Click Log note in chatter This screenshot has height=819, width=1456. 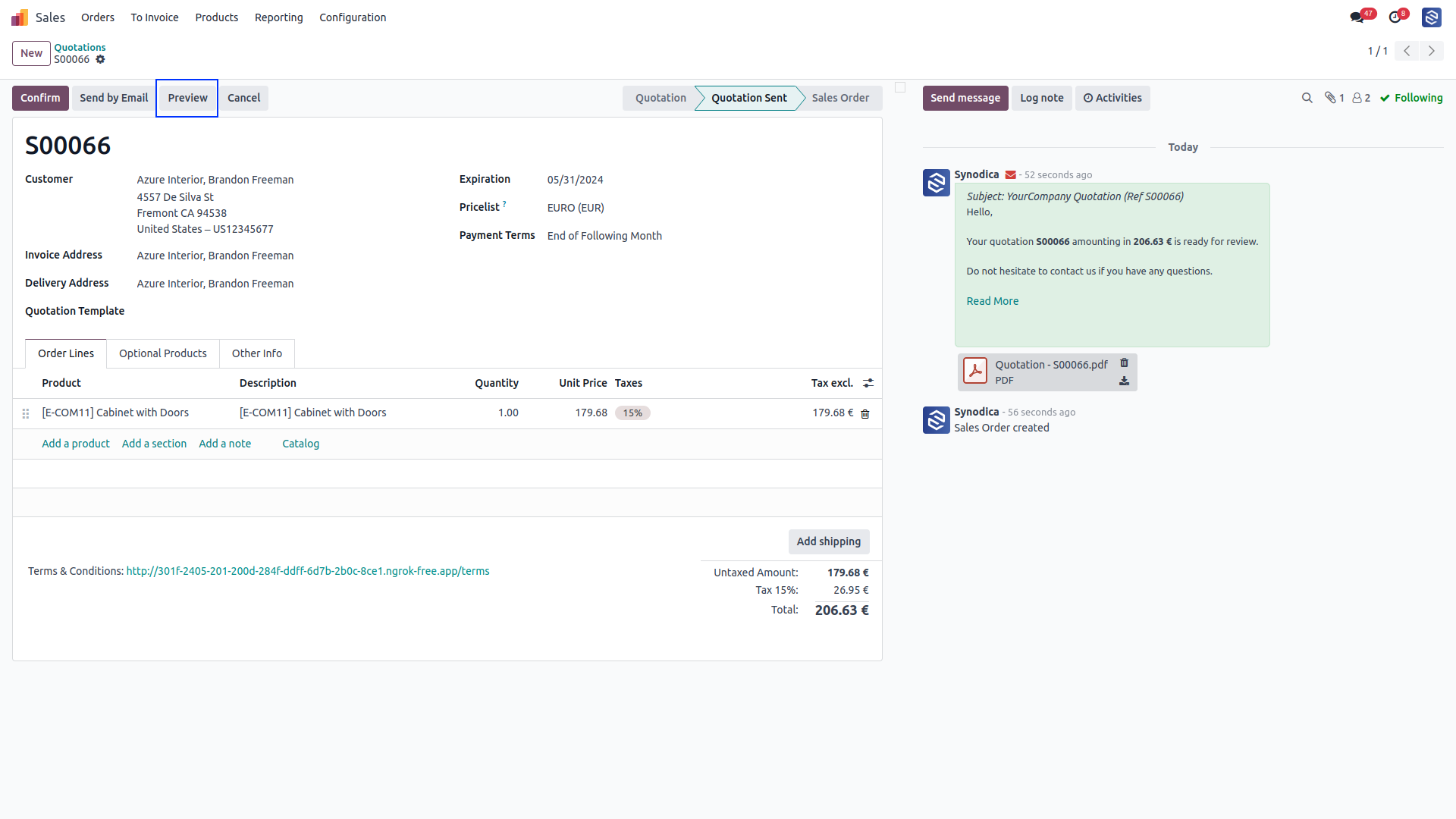click(x=1042, y=98)
